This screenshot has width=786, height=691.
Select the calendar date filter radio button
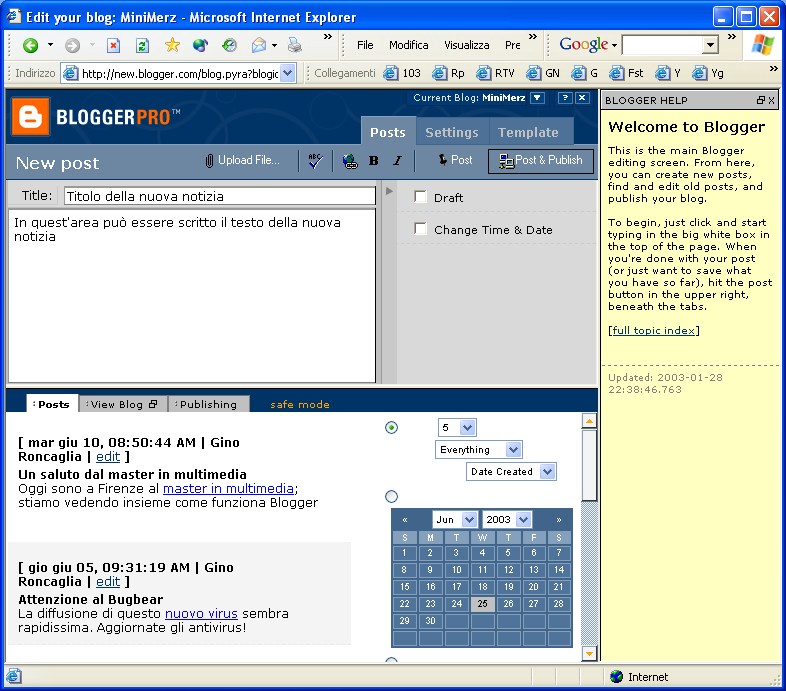(x=391, y=496)
